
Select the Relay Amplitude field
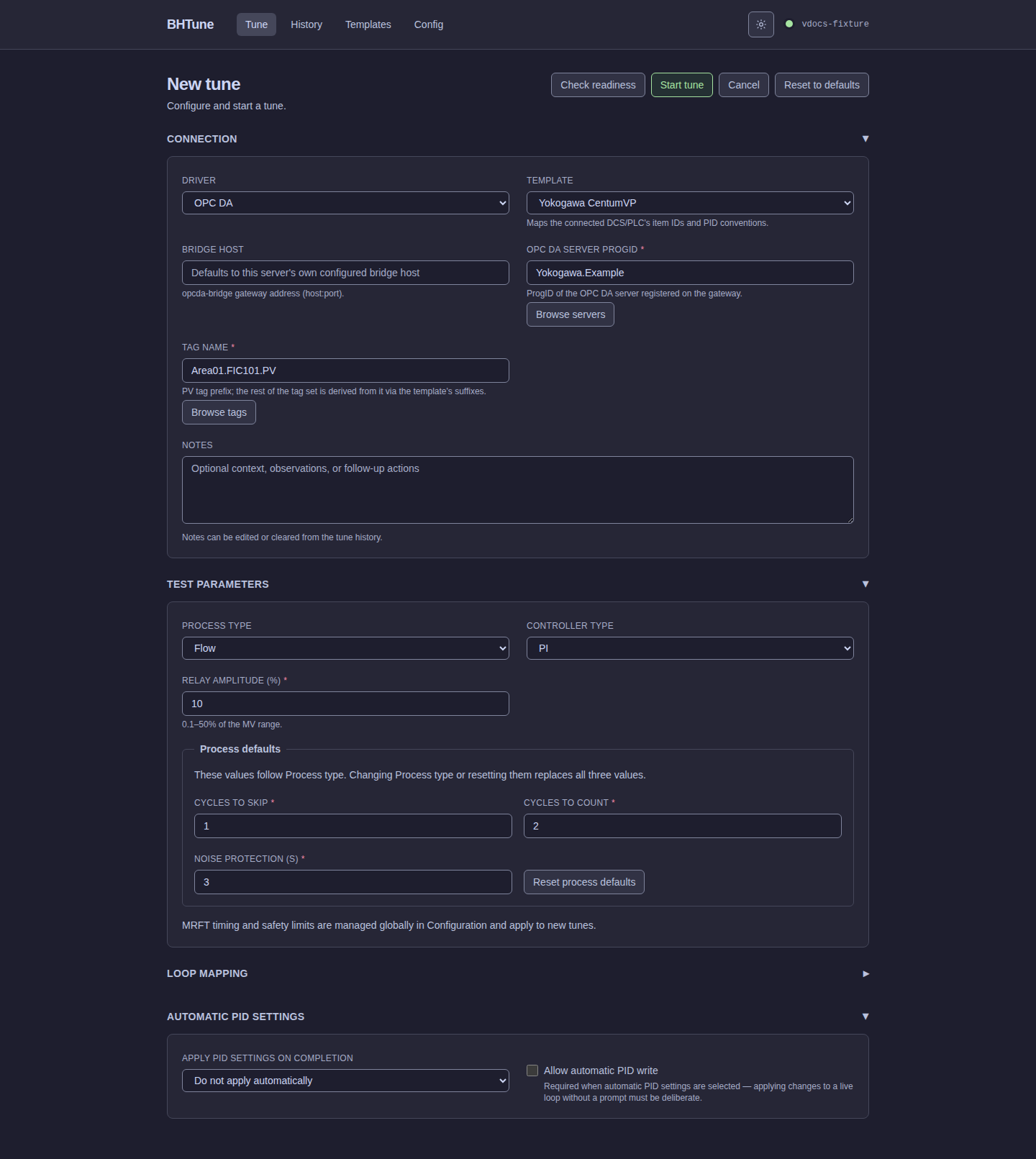click(345, 704)
